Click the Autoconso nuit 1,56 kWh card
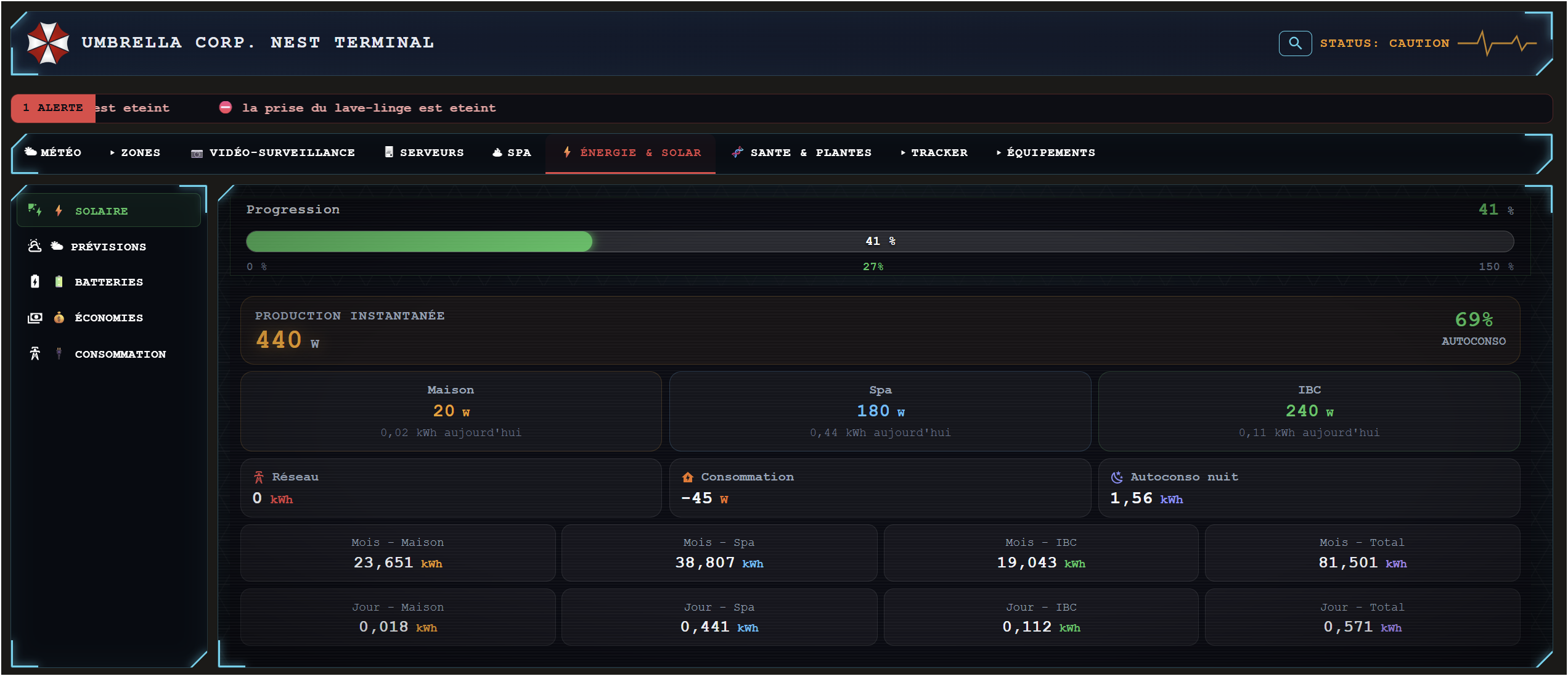 click(1309, 488)
